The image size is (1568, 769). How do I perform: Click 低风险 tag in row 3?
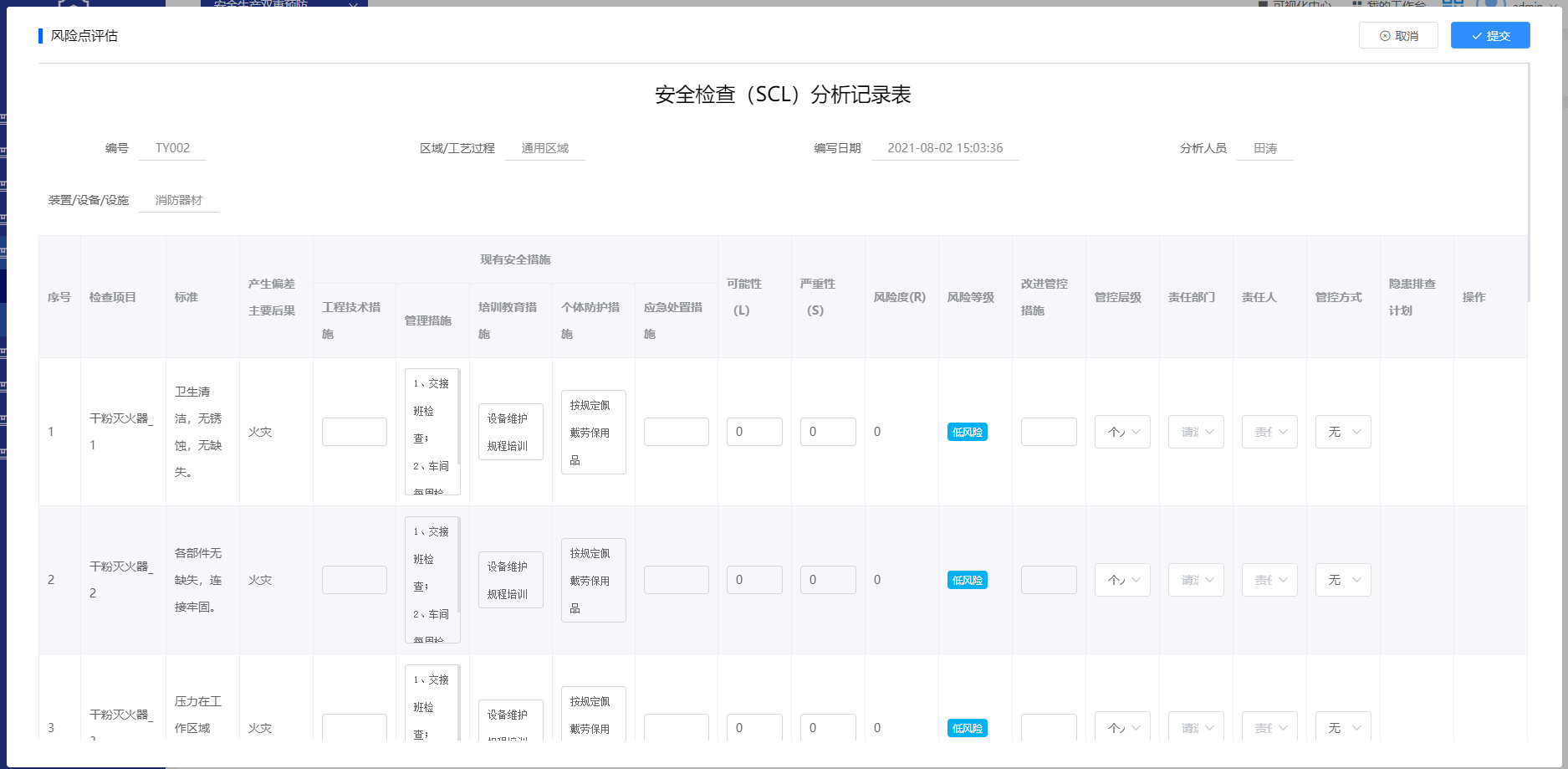pos(968,728)
